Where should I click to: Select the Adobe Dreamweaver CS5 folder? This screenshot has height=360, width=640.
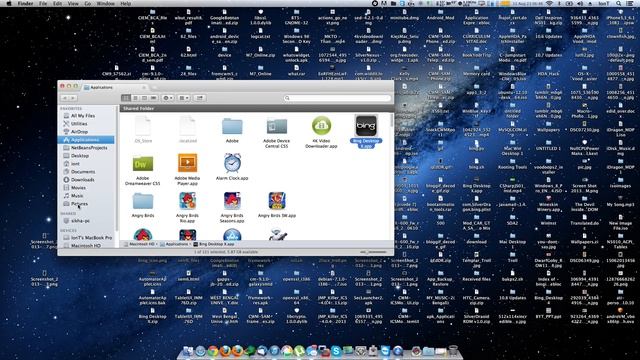point(143,163)
